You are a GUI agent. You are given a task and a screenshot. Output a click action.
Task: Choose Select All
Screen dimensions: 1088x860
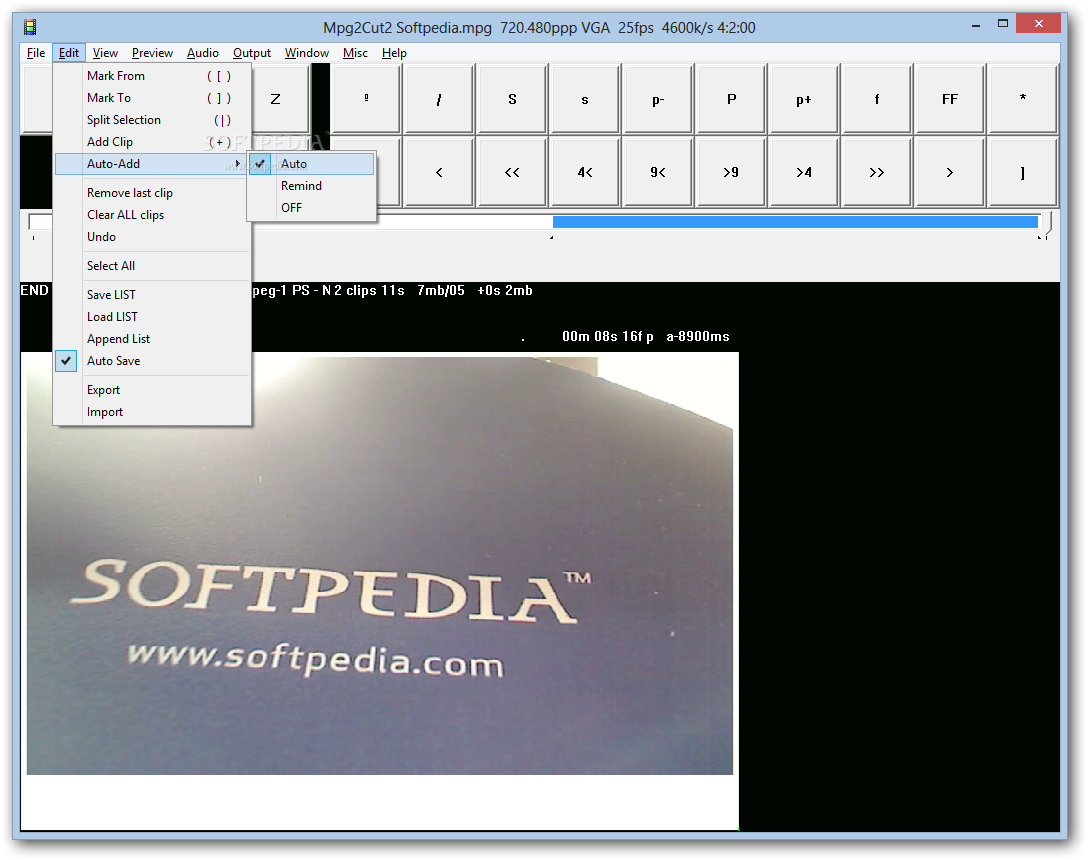coord(153,266)
